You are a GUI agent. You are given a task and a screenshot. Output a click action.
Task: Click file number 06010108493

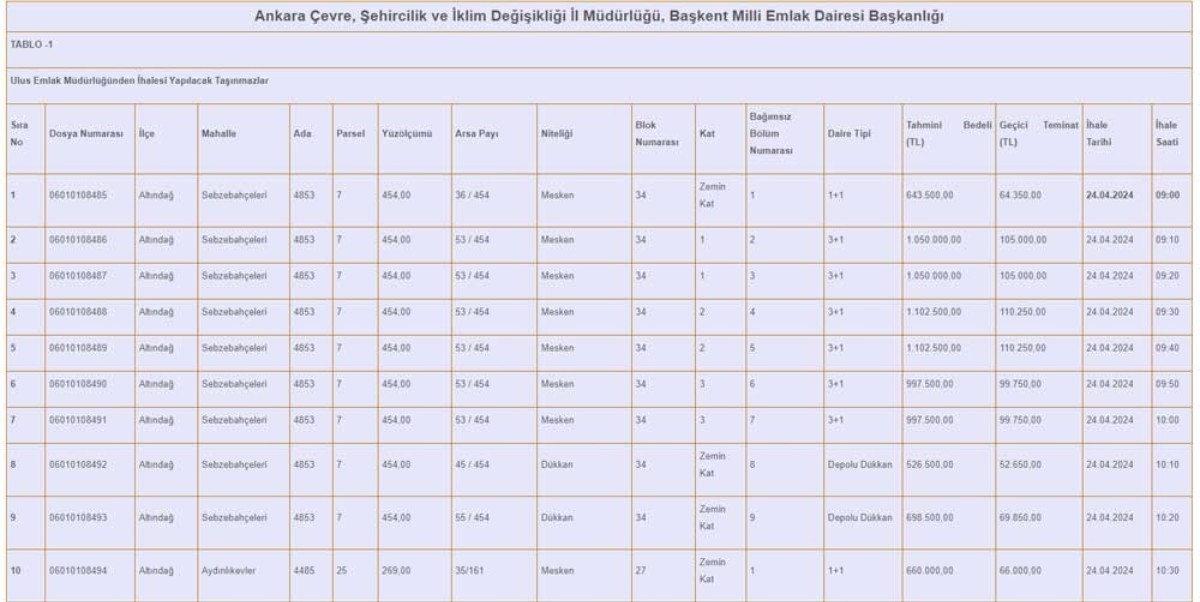[78, 517]
